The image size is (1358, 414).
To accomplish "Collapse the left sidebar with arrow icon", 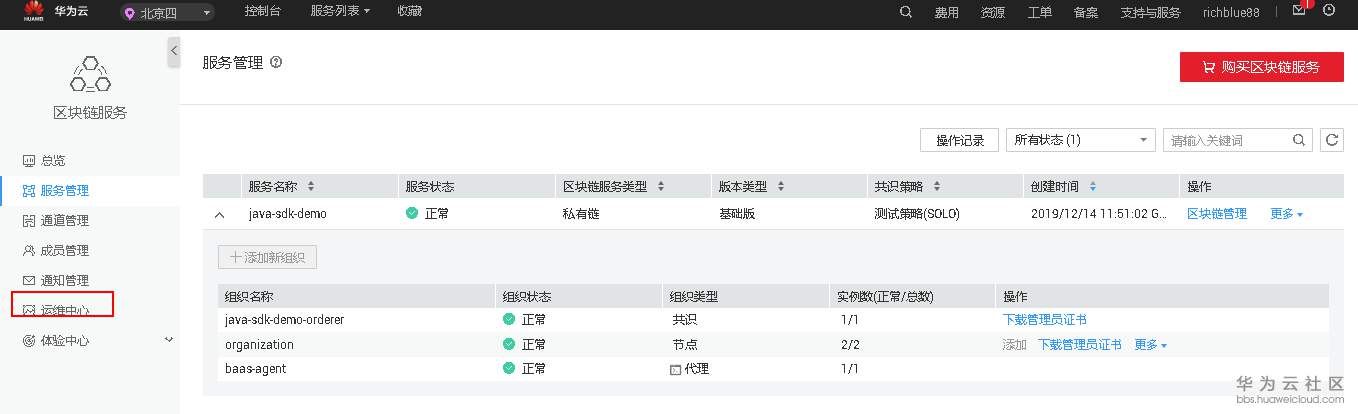I will pyautogui.click(x=173, y=50).
